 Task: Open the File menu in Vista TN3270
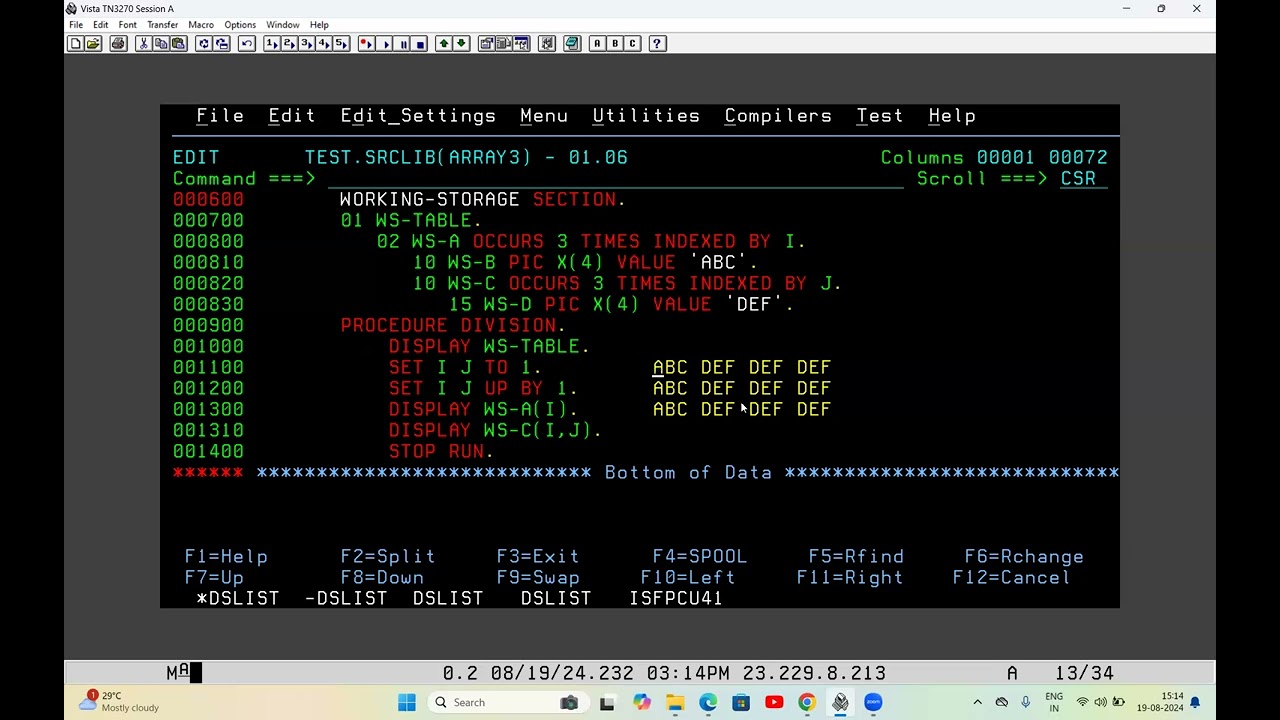coord(76,24)
